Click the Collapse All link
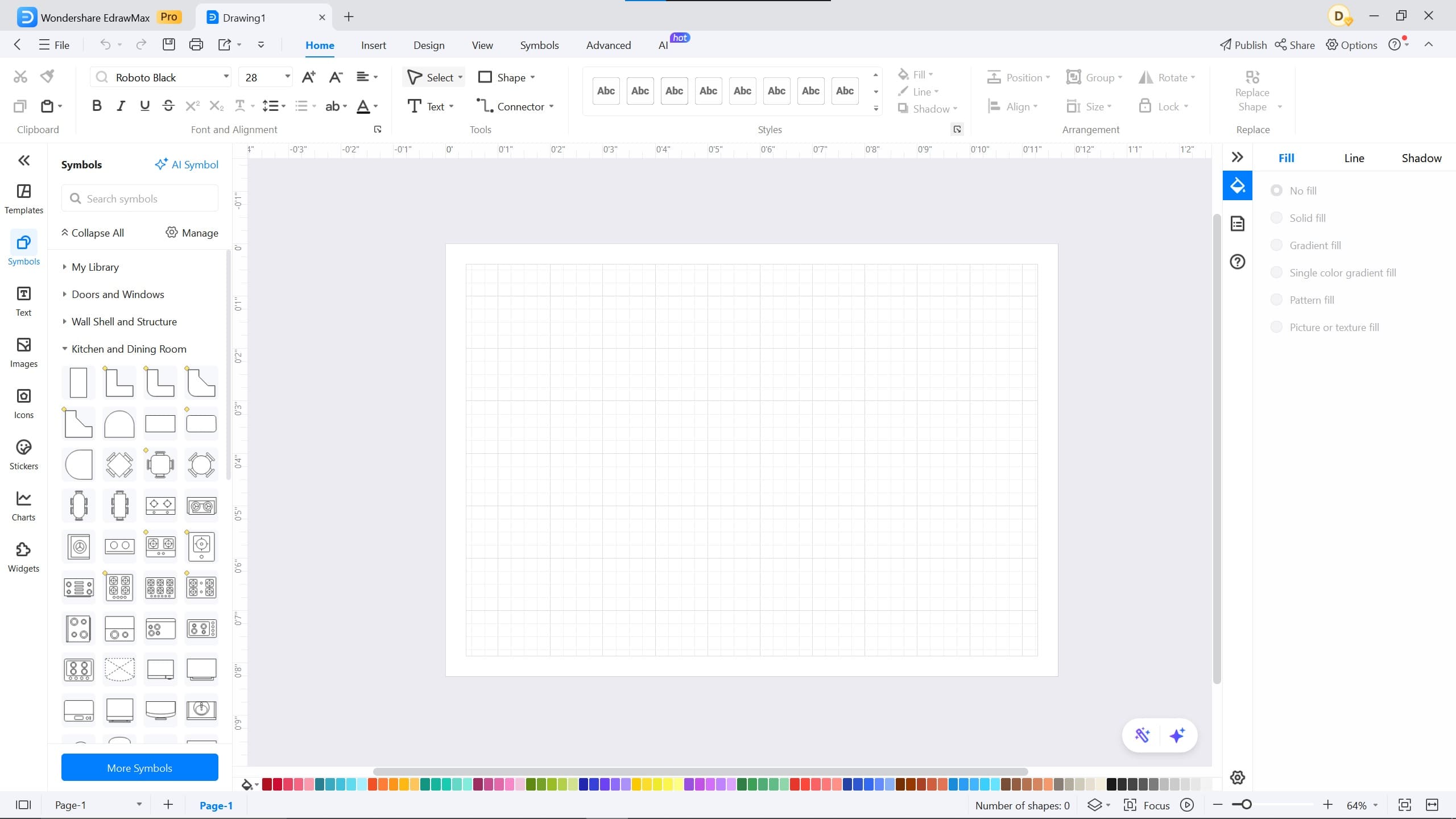This screenshot has height=819, width=1456. pyautogui.click(x=93, y=233)
